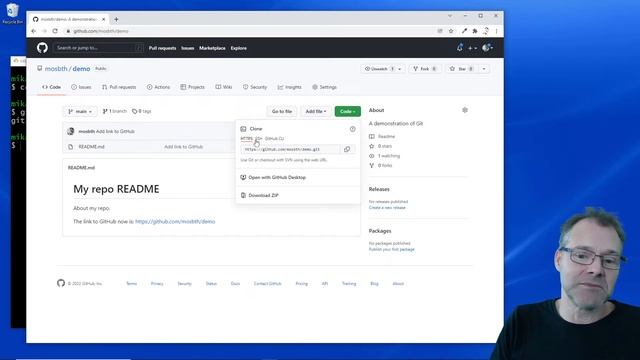Click the GitHub Octocat logo in header

42,48
